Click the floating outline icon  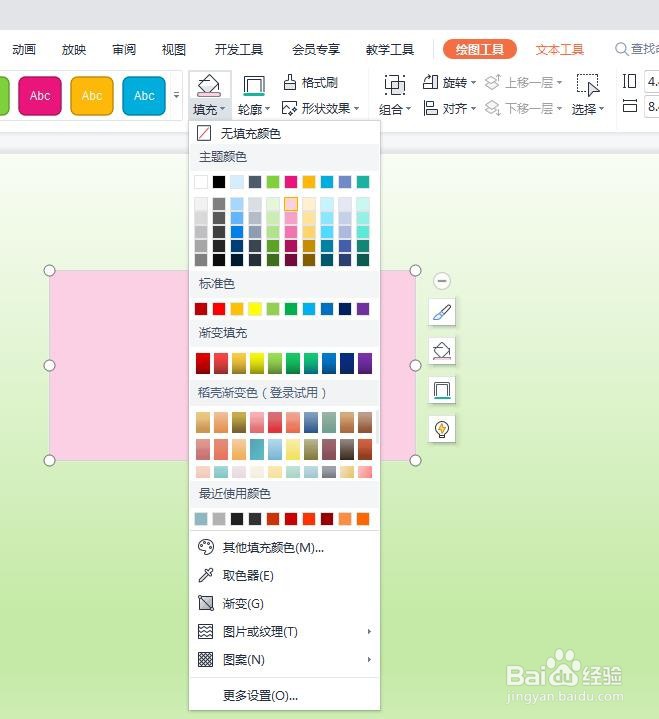coord(442,390)
